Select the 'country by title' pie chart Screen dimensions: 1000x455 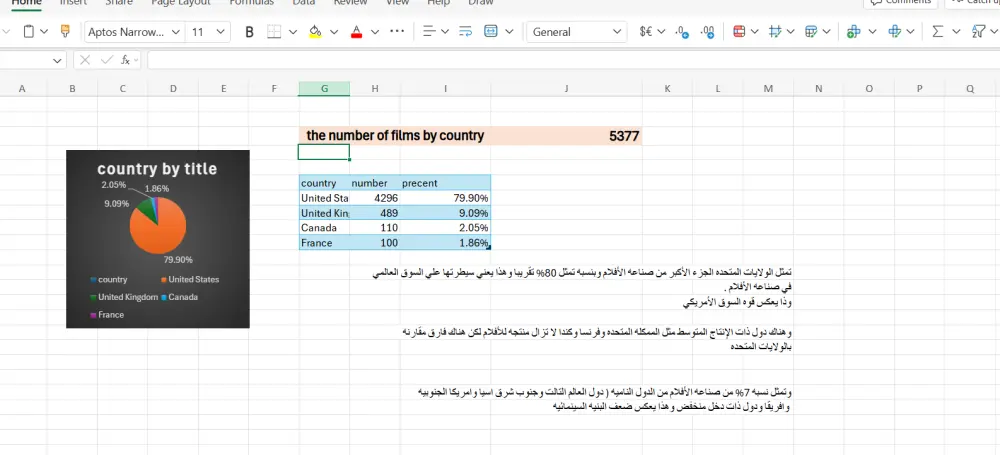point(158,239)
